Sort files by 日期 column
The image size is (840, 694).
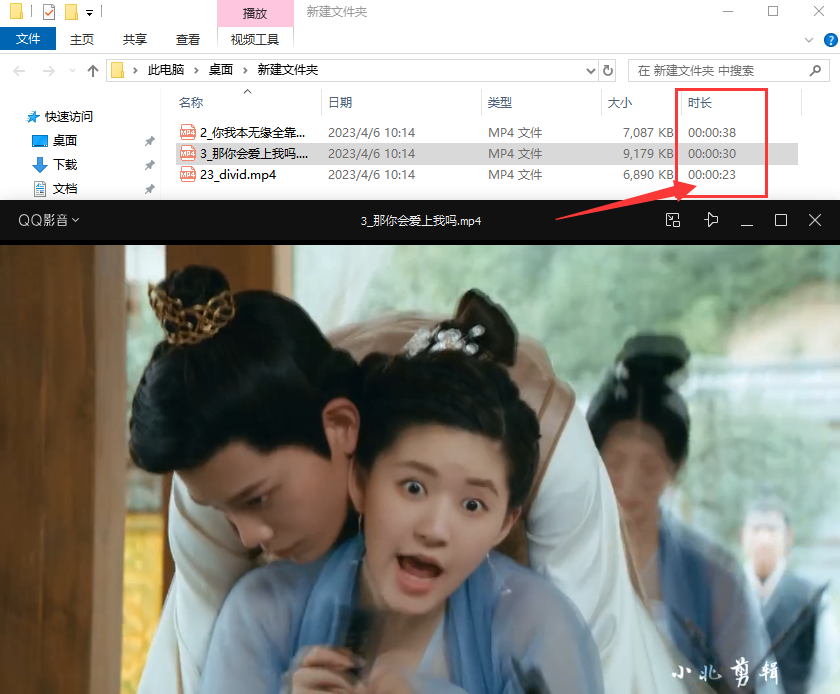340,102
